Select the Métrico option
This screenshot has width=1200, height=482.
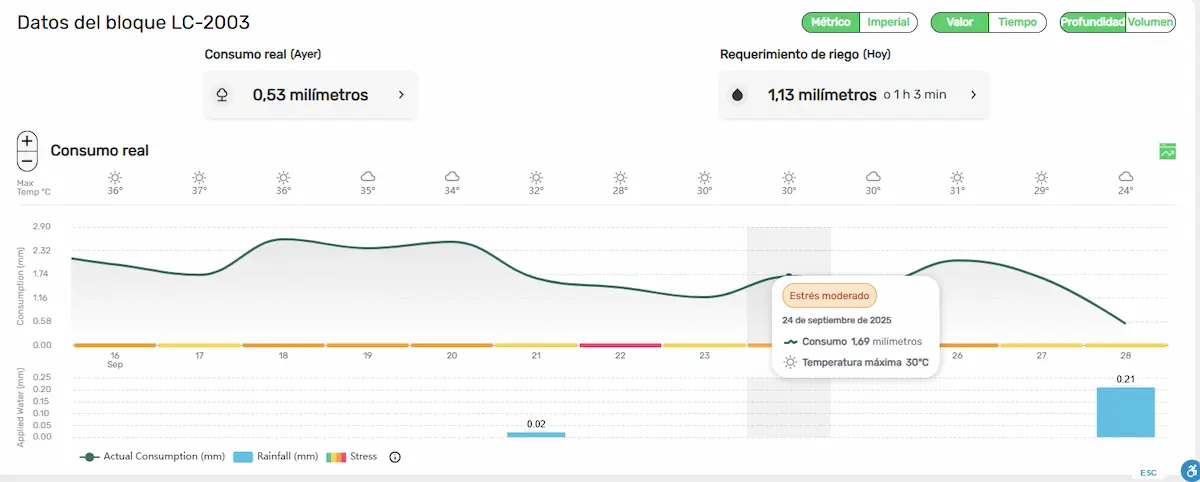point(831,22)
